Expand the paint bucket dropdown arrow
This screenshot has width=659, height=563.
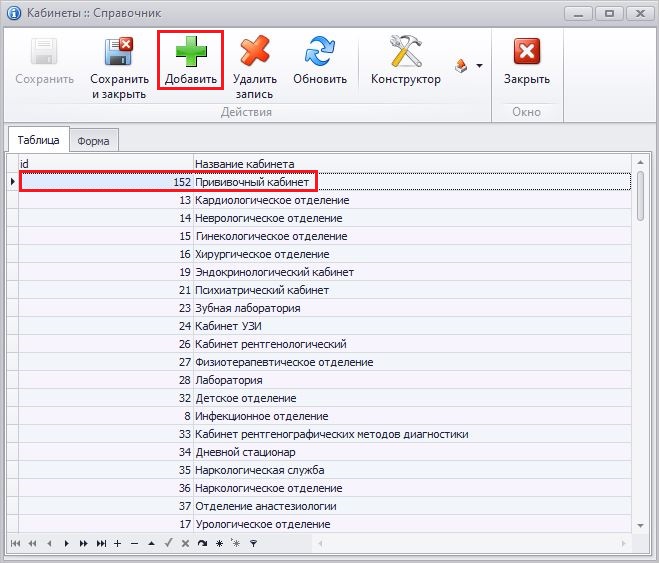[x=479, y=66]
